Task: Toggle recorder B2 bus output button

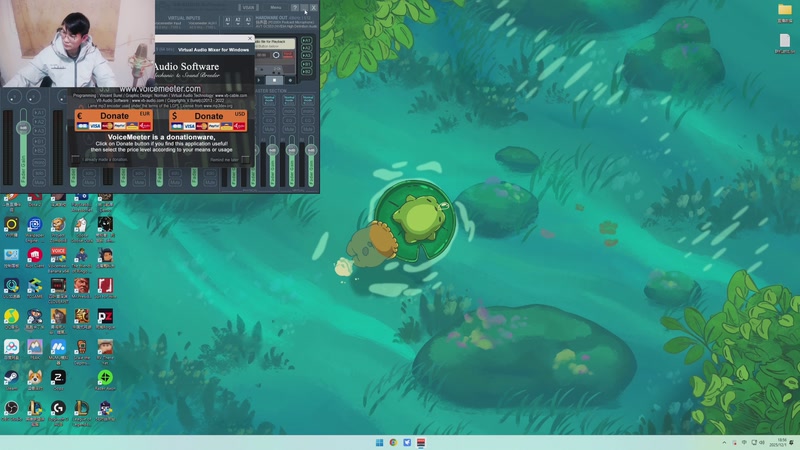Action: pyautogui.click(x=306, y=72)
